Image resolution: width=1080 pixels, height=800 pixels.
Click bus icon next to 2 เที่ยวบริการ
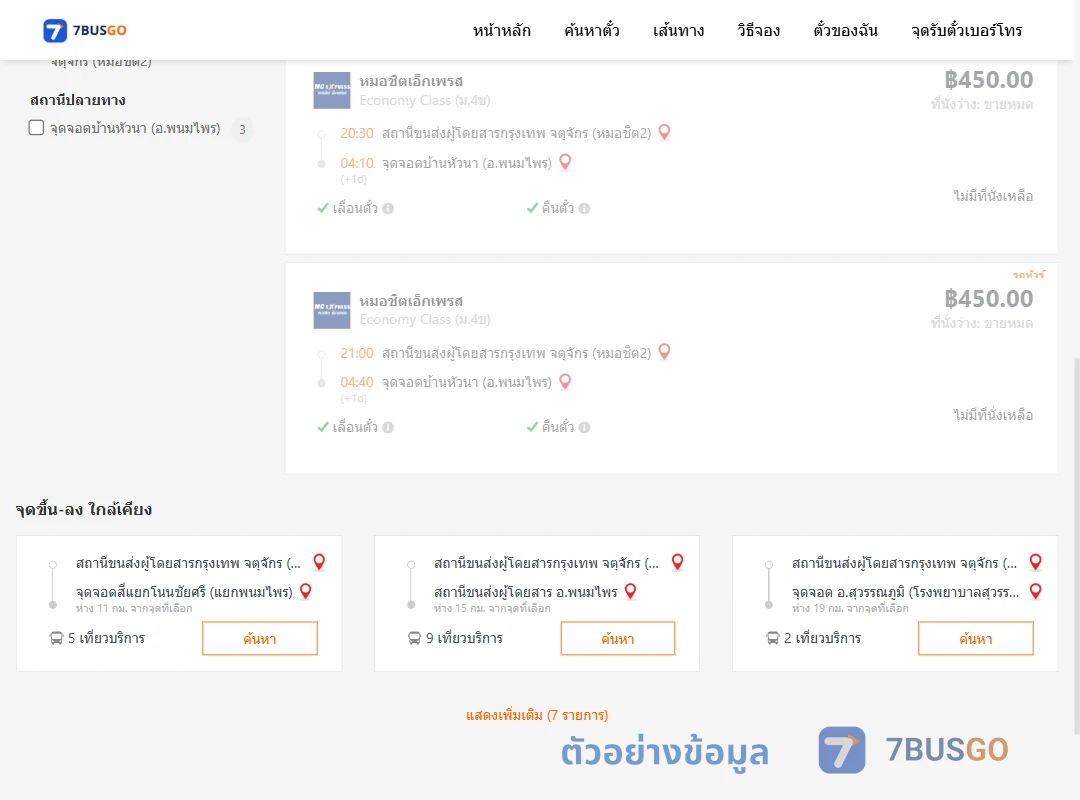tap(773, 638)
